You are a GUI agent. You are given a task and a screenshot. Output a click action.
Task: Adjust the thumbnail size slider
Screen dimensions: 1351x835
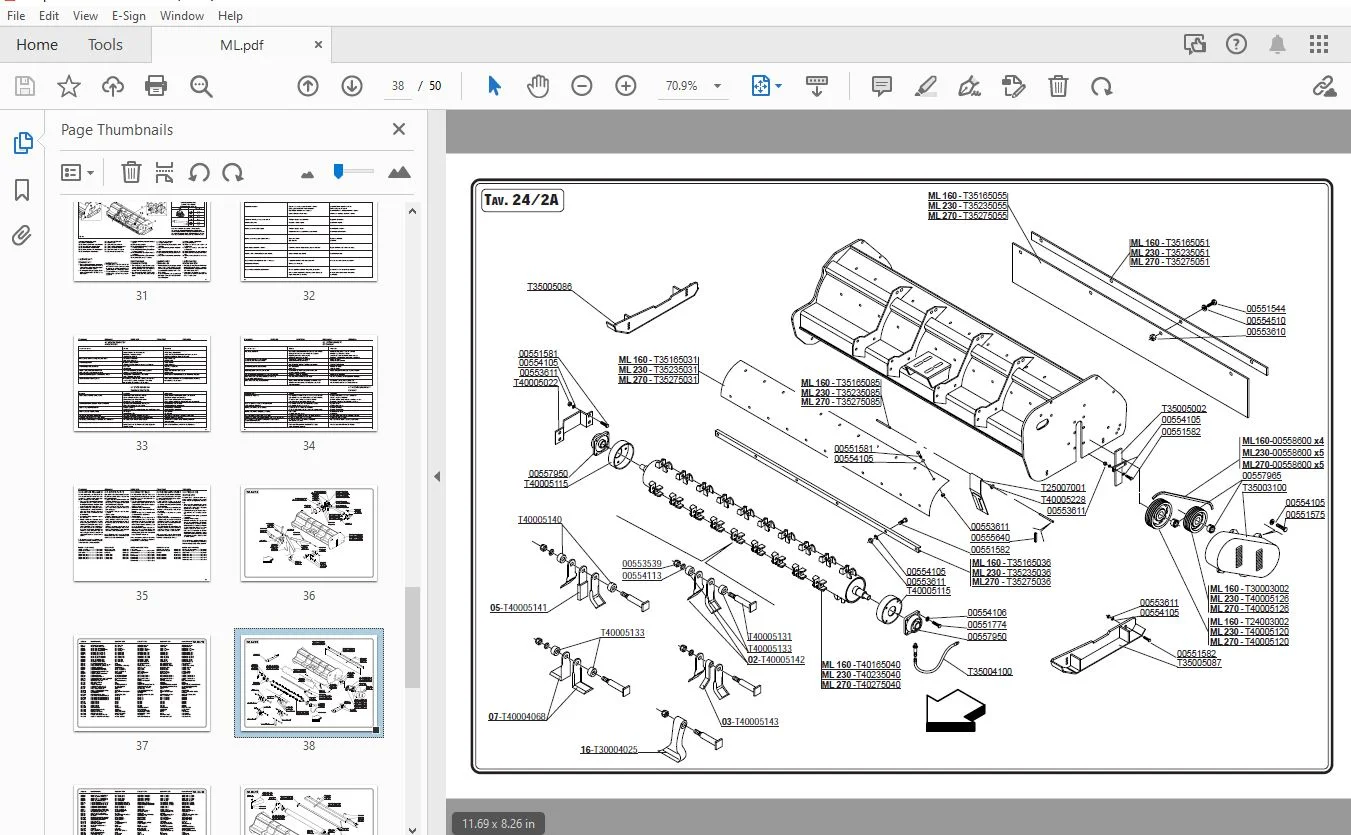(x=339, y=172)
